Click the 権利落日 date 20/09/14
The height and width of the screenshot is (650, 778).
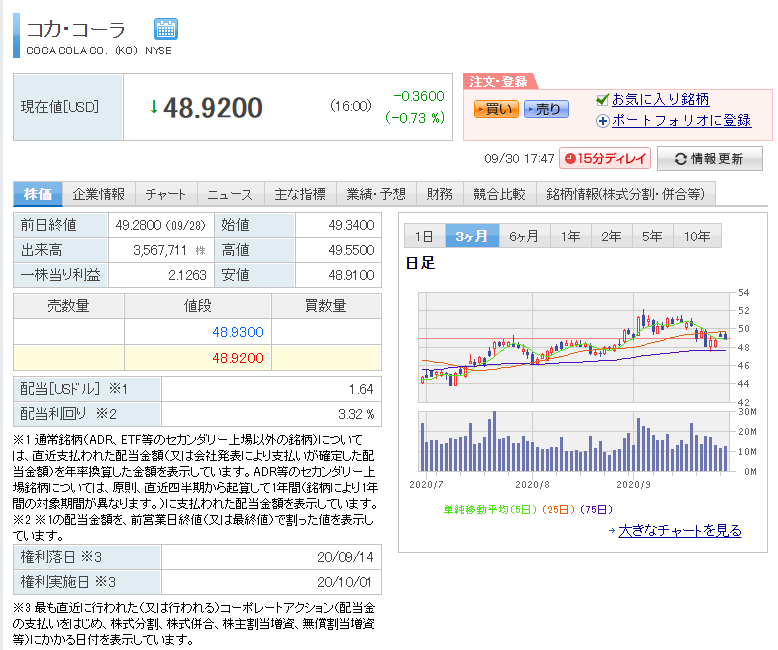[x=345, y=557]
